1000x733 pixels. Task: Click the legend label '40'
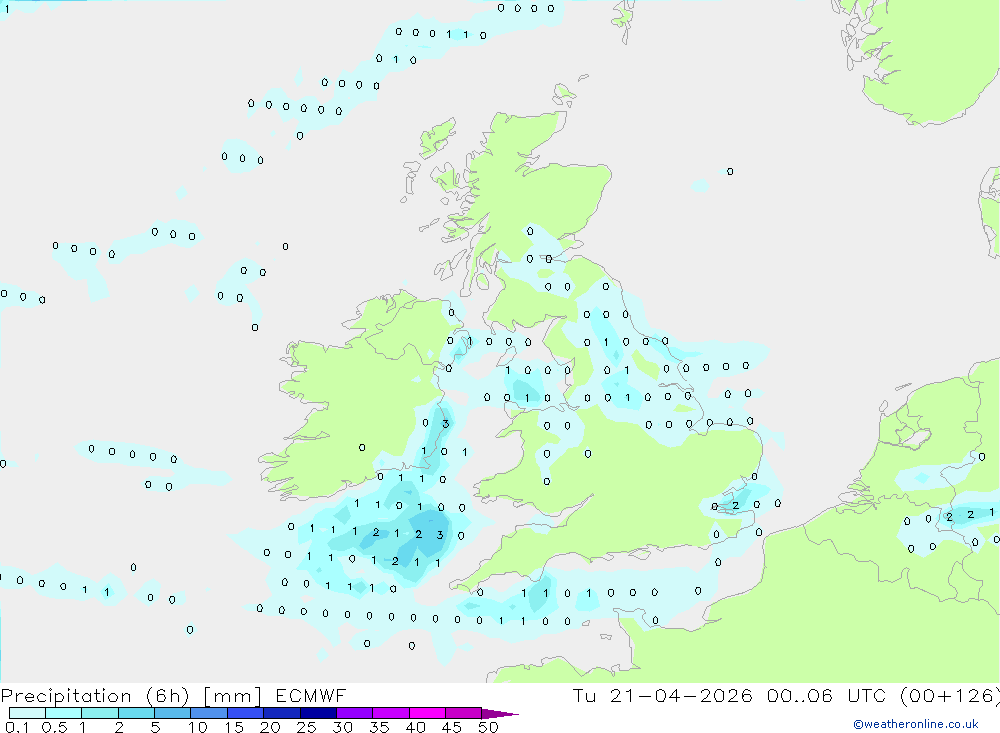point(416,727)
